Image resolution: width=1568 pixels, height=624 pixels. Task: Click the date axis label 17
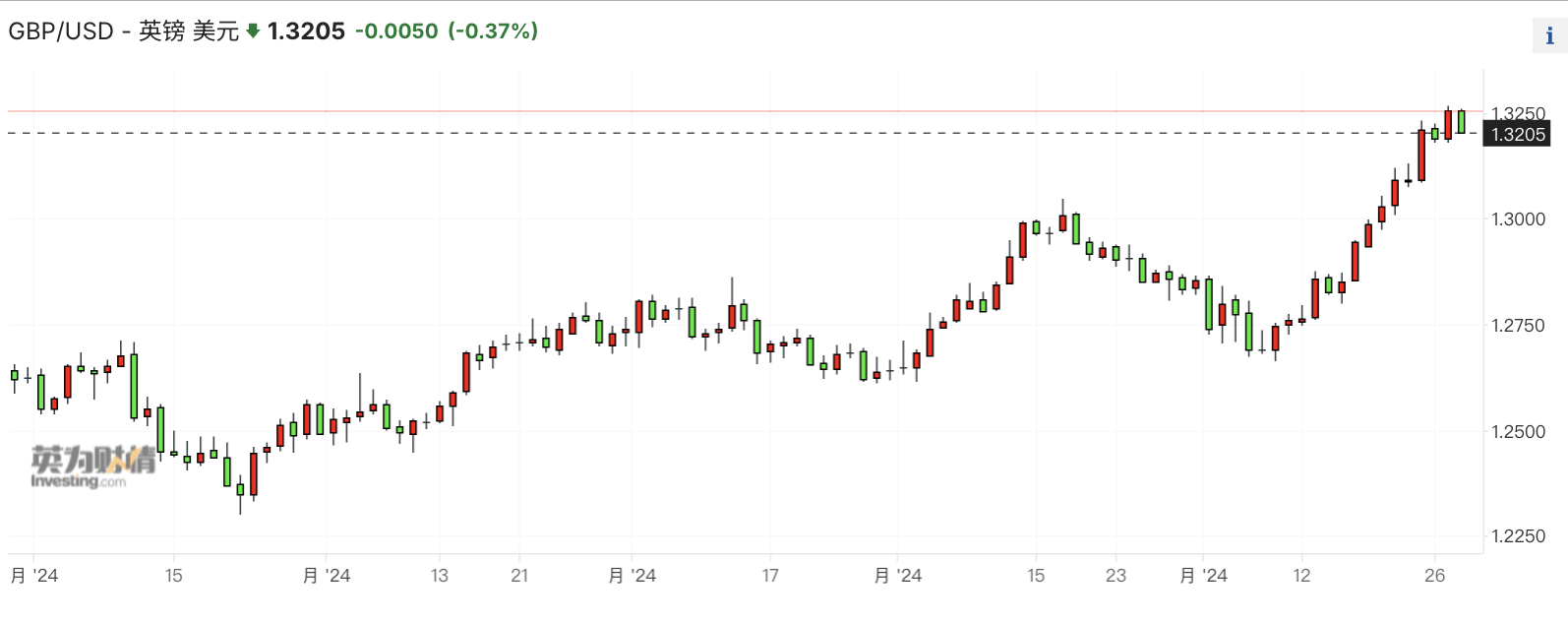tap(770, 576)
